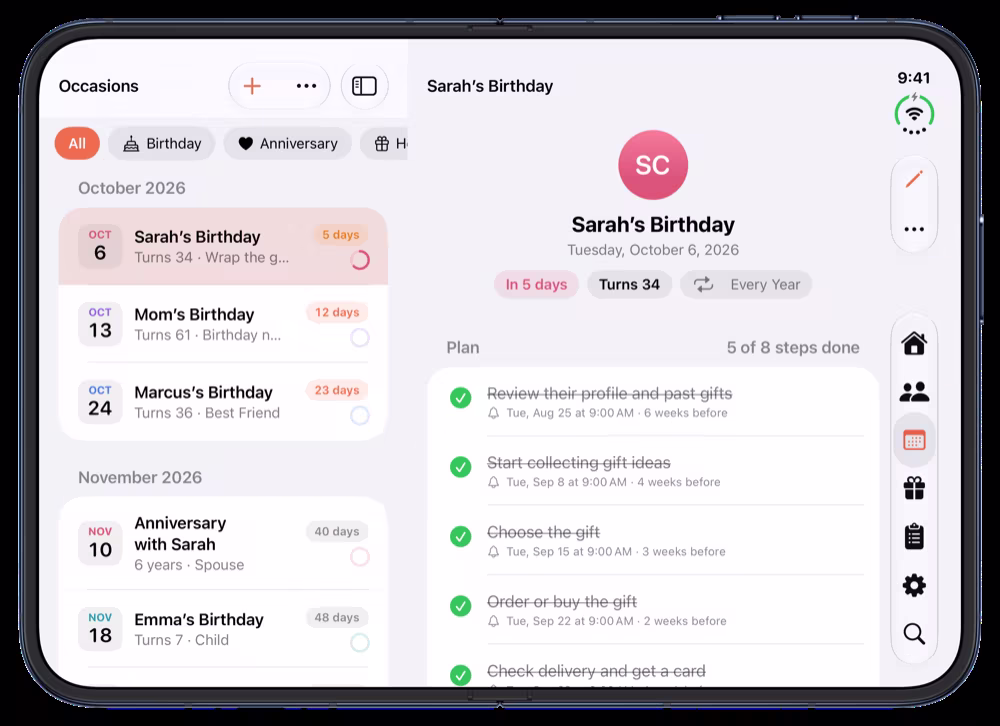Open the Gifts section icon
The image size is (1000, 726).
(x=914, y=489)
